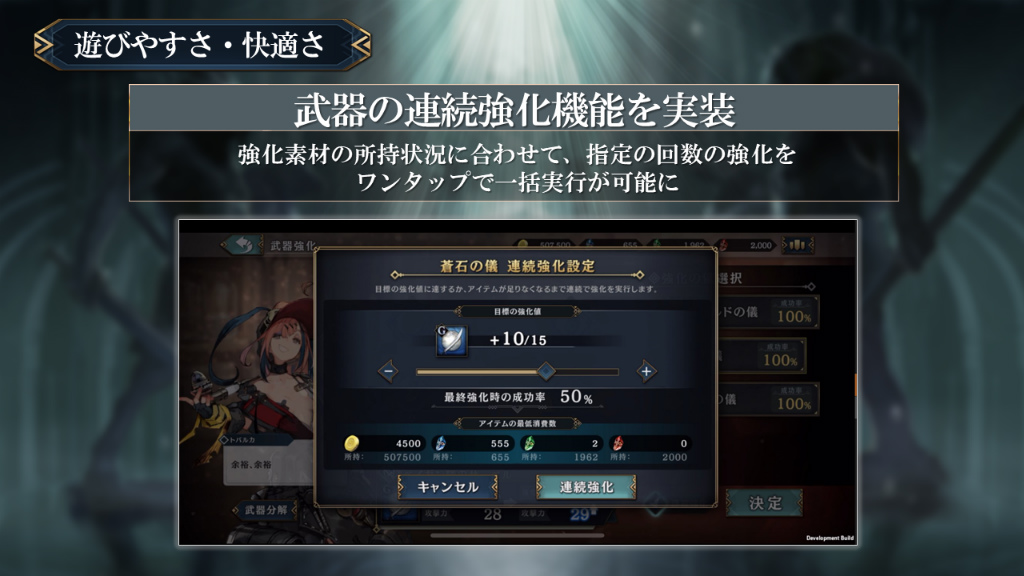Image resolution: width=1024 pixels, height=576 pixels.
Task: Click the slider diamond handle
Action: point(546,372)
